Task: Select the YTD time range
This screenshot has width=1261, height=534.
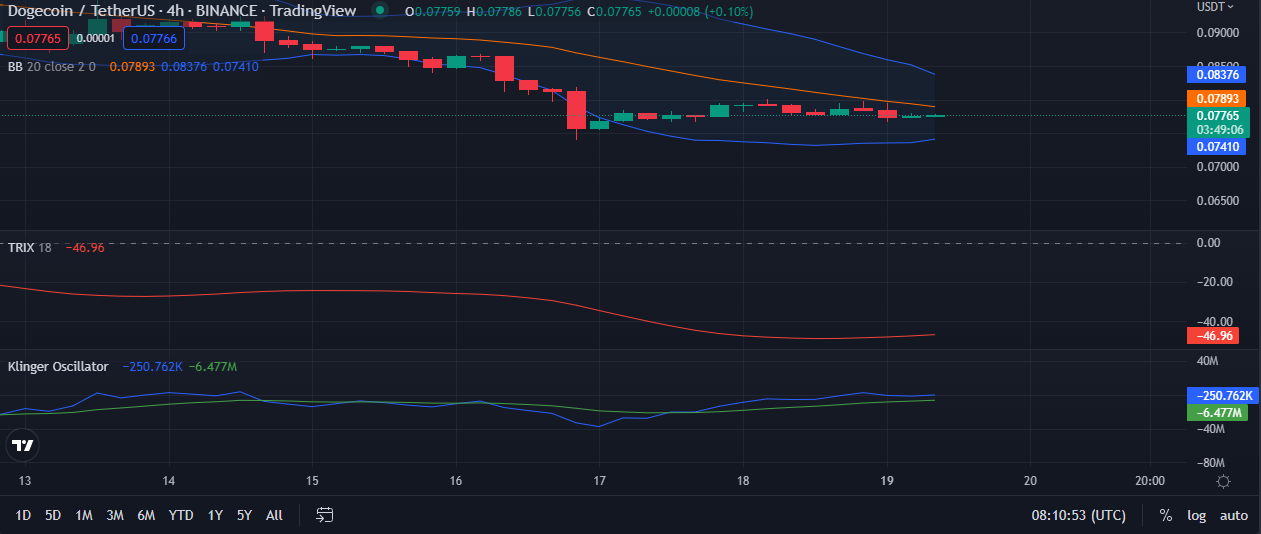Action: pyautogui.click(x=181, y=515)
